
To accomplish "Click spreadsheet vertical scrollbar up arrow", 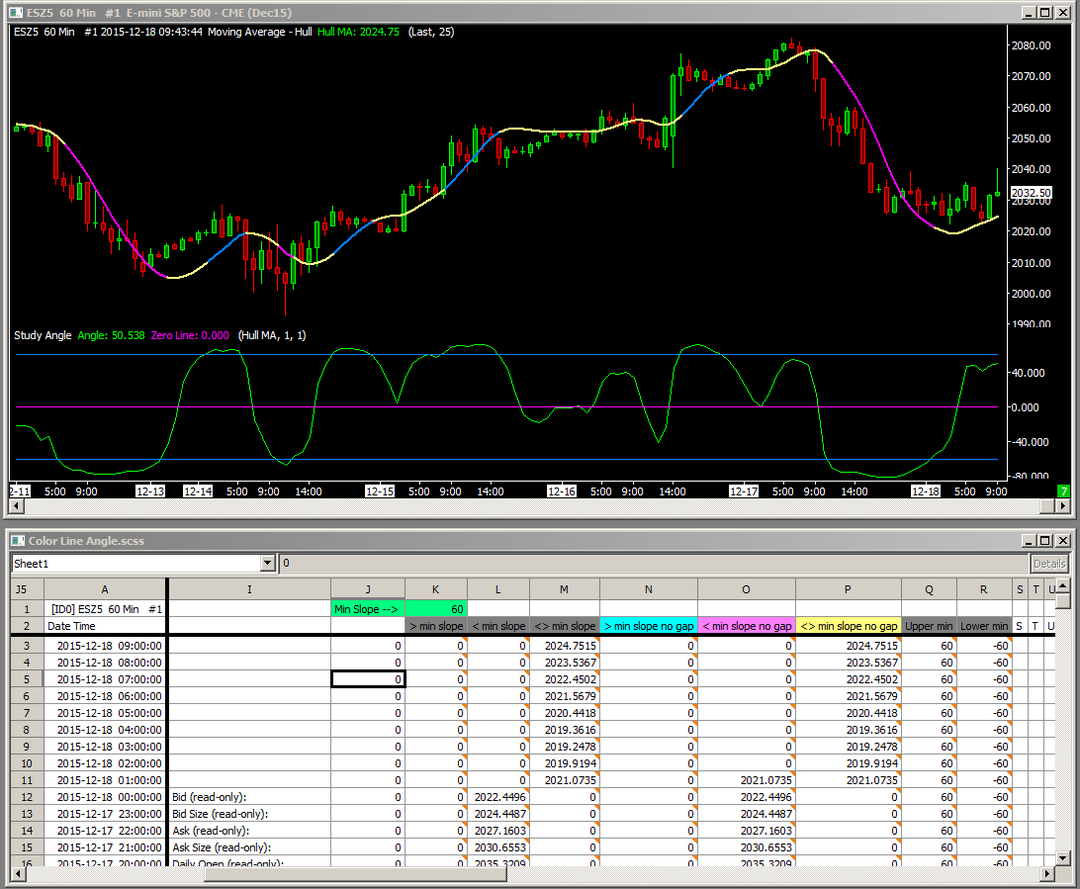I will pos(1064,584).
